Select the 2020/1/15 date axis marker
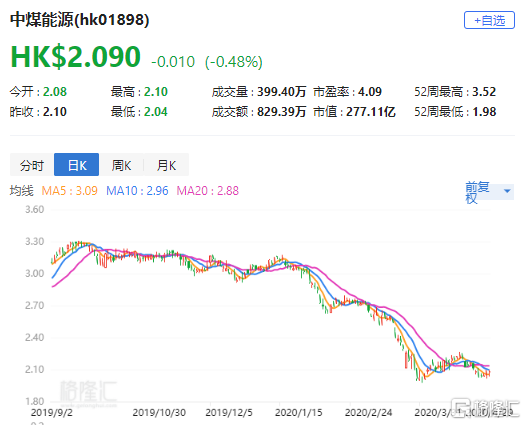Image resolution: width=526 pixels, height=425 pixels. click(x=299, y=412)
